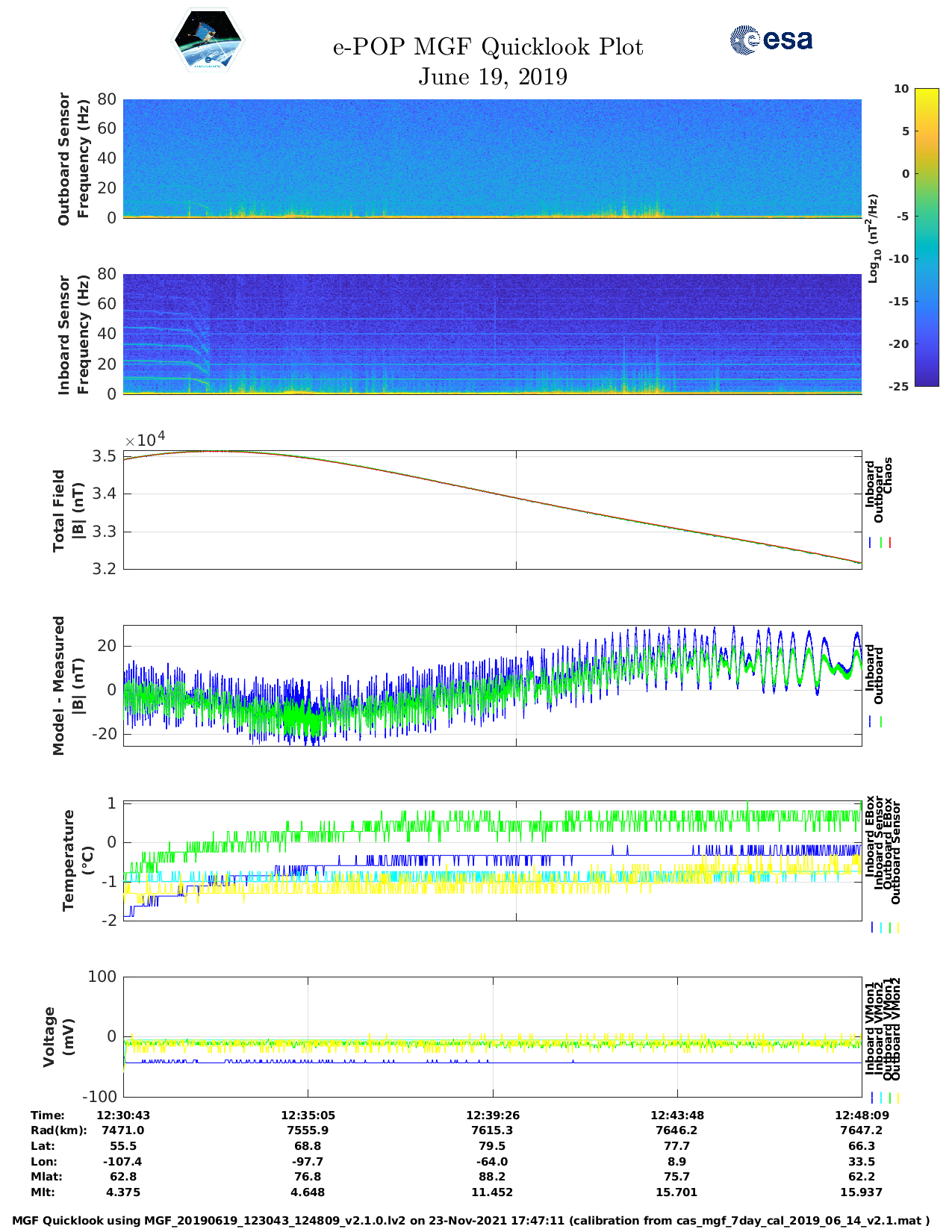Click the 12:39:26 time label

point(492,1115)
